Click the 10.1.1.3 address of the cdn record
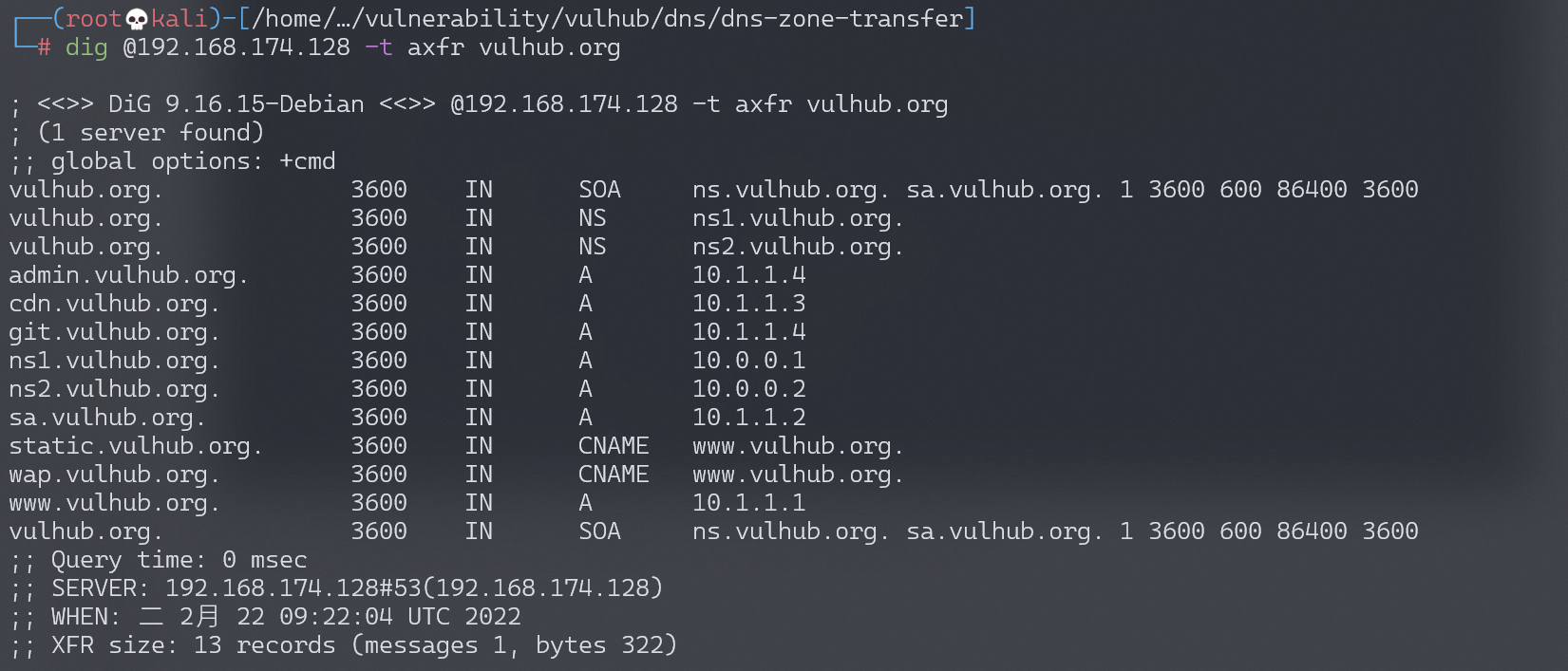This screenshot has width=1568, height=671. point(748,304)
